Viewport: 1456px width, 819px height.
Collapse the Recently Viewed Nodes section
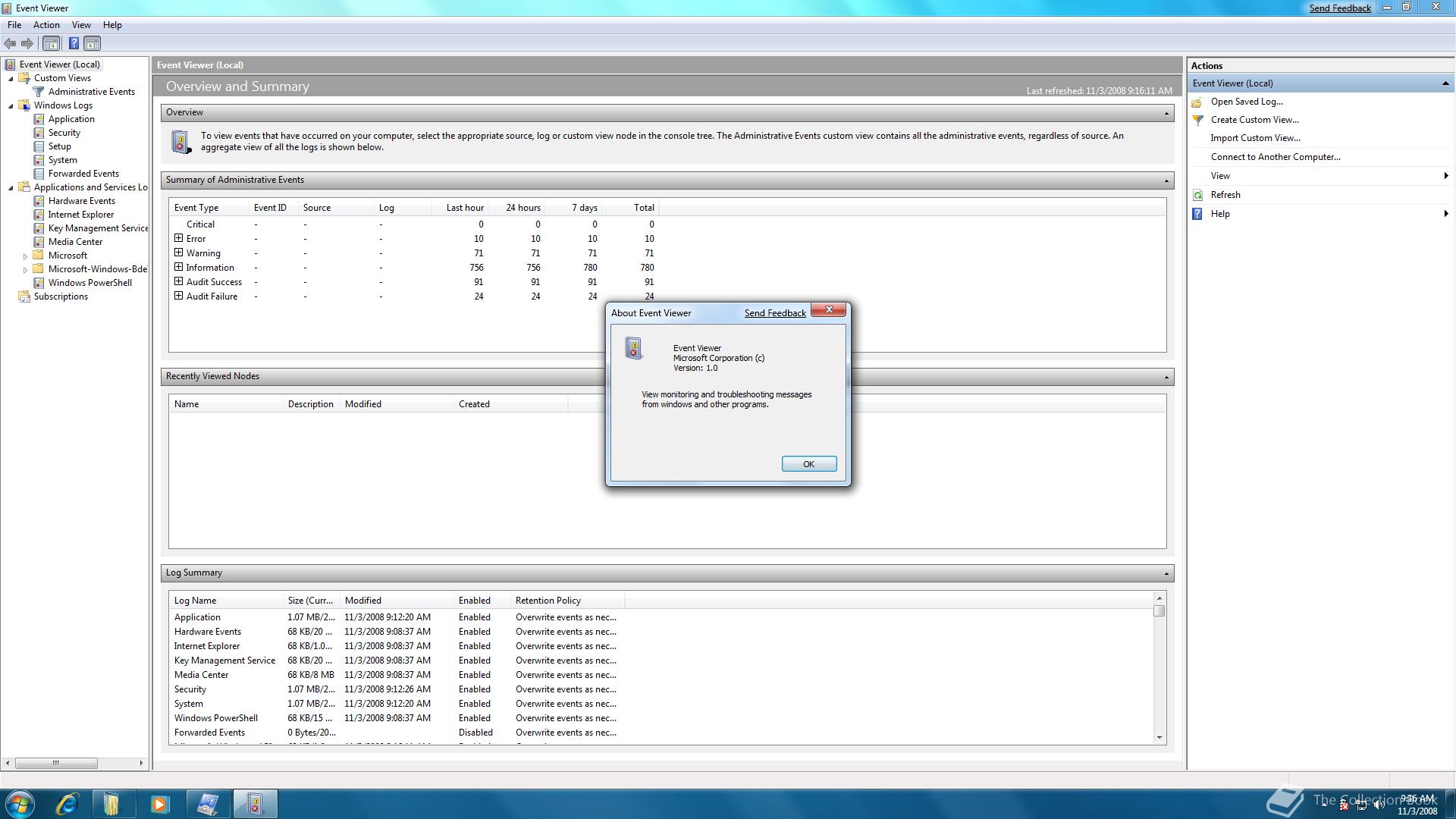tap(1166, 377)
